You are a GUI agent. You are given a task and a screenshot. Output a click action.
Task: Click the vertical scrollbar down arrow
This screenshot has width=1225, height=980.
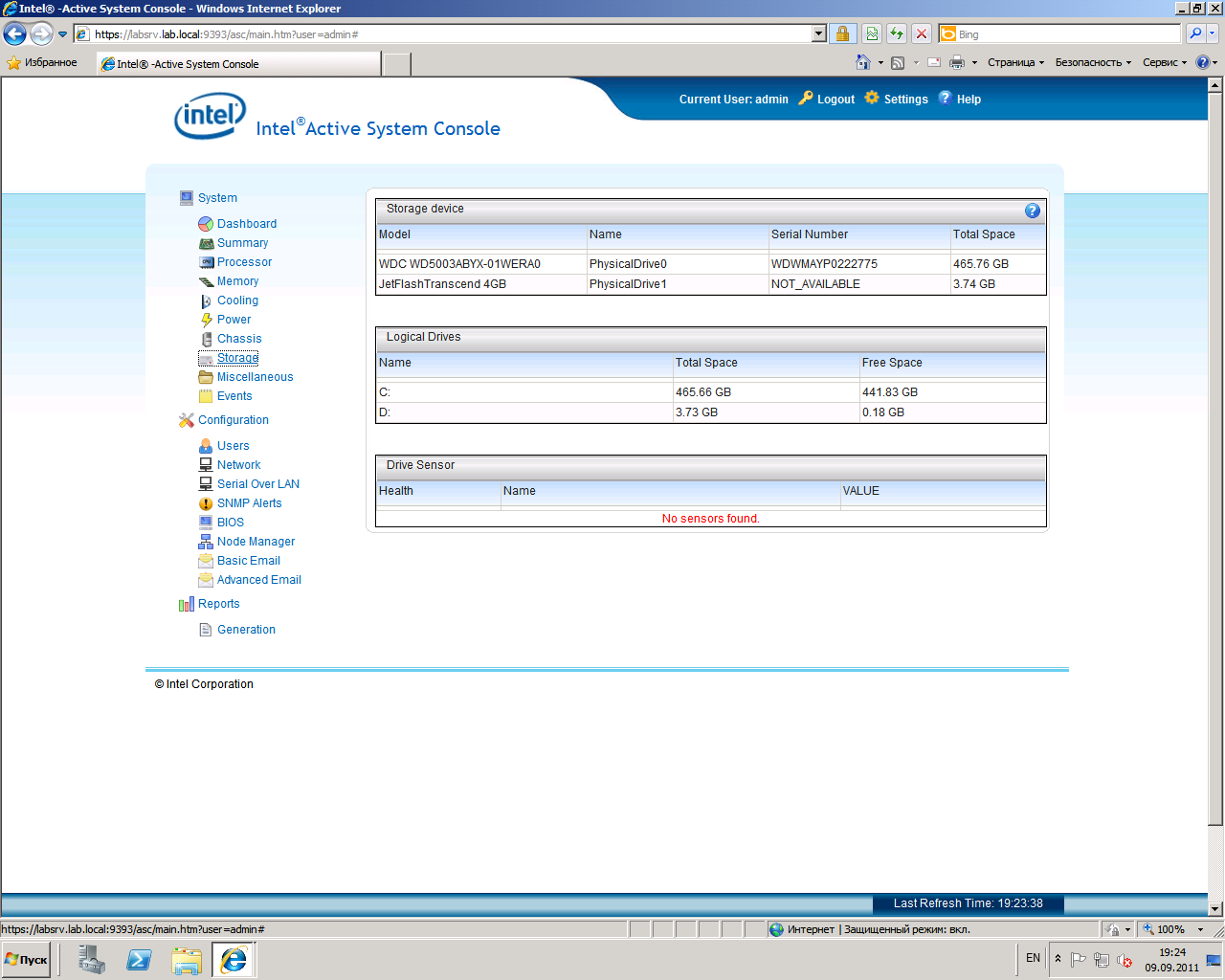click(x=1215, y=908)
